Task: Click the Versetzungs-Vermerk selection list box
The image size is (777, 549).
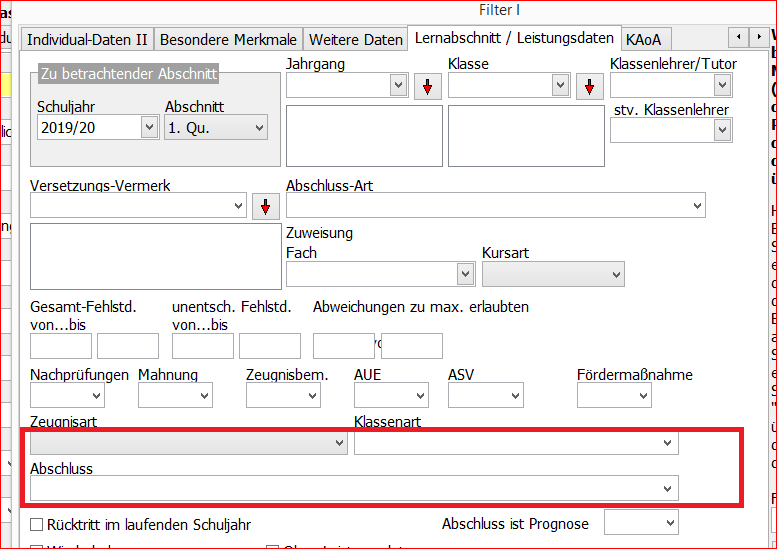Action: pos(156,256)
